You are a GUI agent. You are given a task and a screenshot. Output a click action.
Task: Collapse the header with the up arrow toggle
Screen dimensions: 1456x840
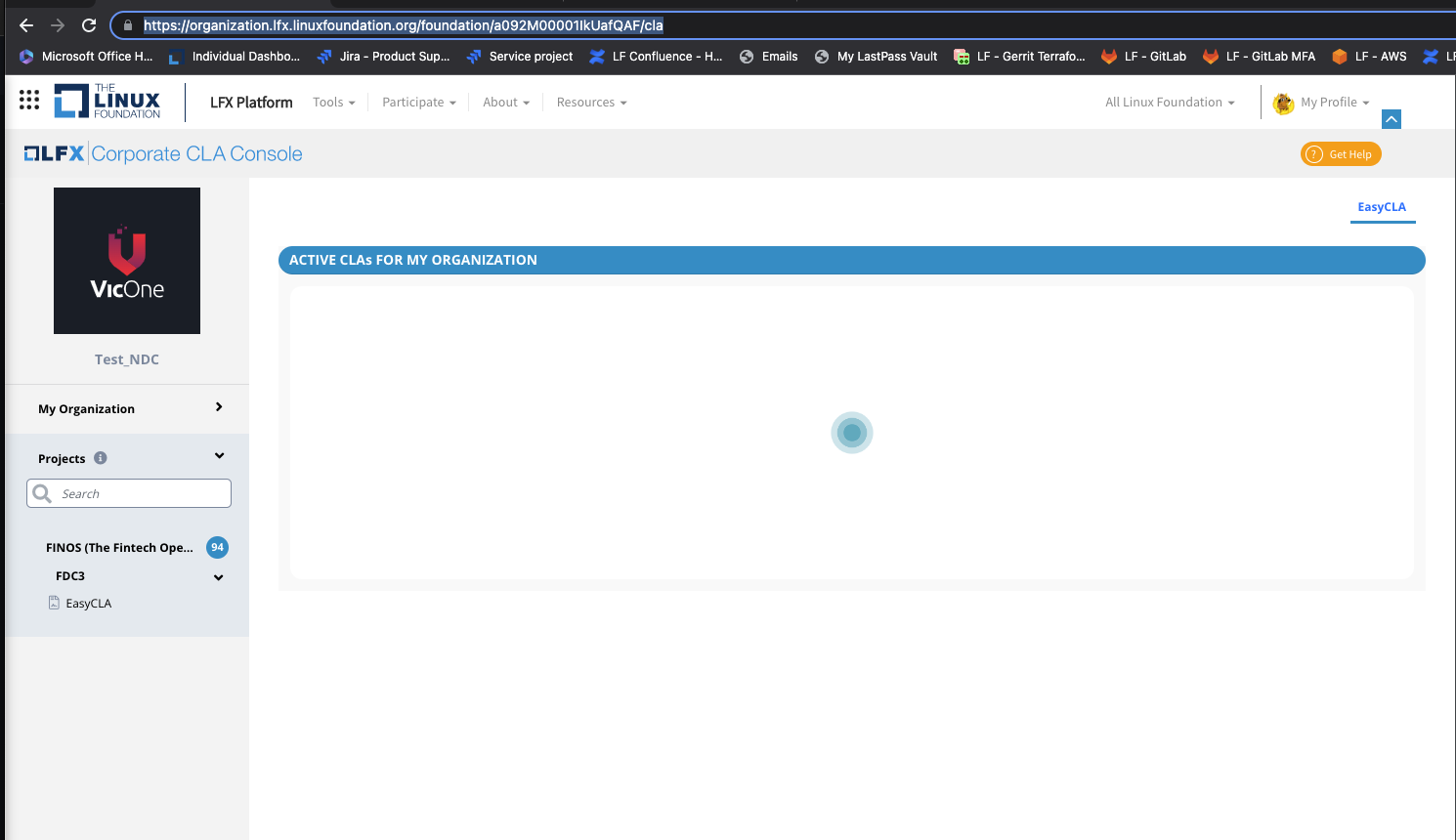1391,118
